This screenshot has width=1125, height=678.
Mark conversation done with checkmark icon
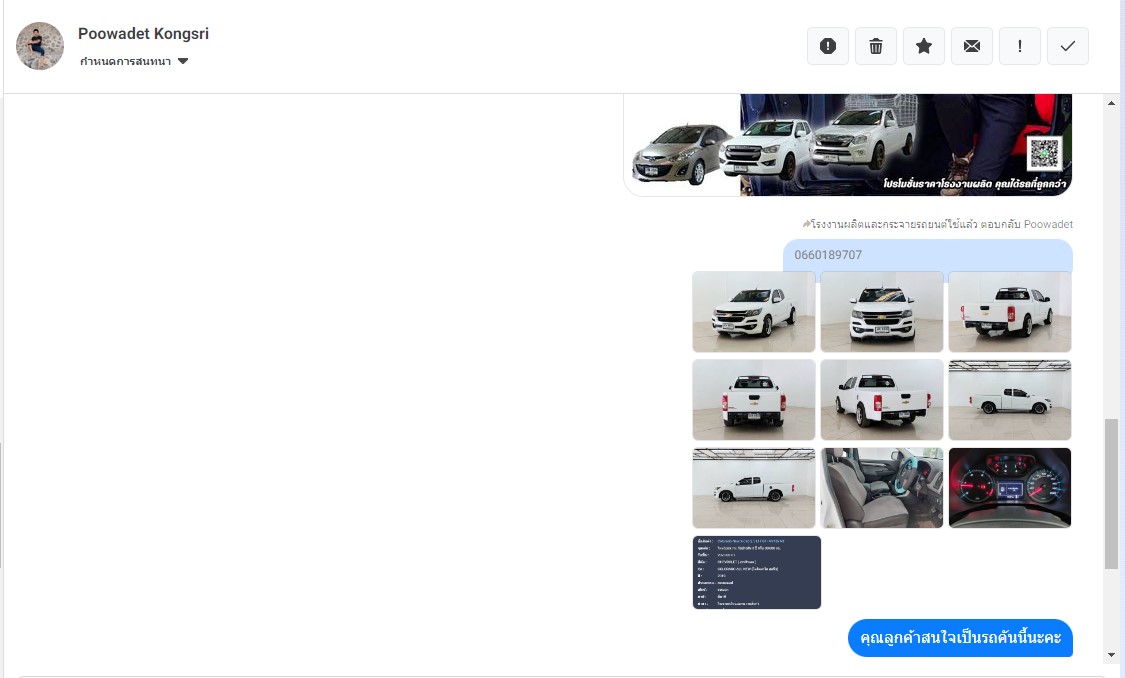coord(1068,46)
